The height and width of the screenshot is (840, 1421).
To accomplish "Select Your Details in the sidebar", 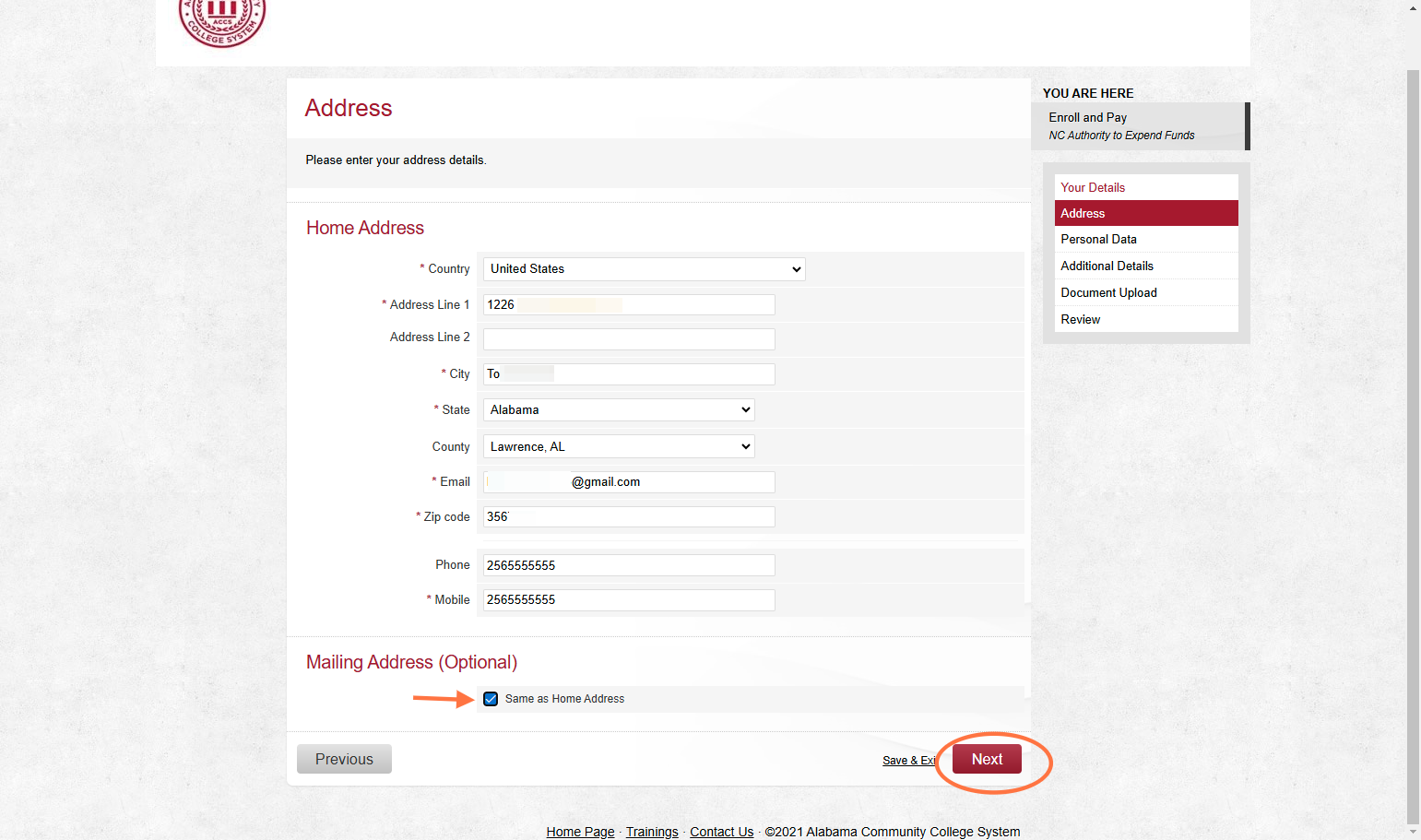I will point(1093,187).
